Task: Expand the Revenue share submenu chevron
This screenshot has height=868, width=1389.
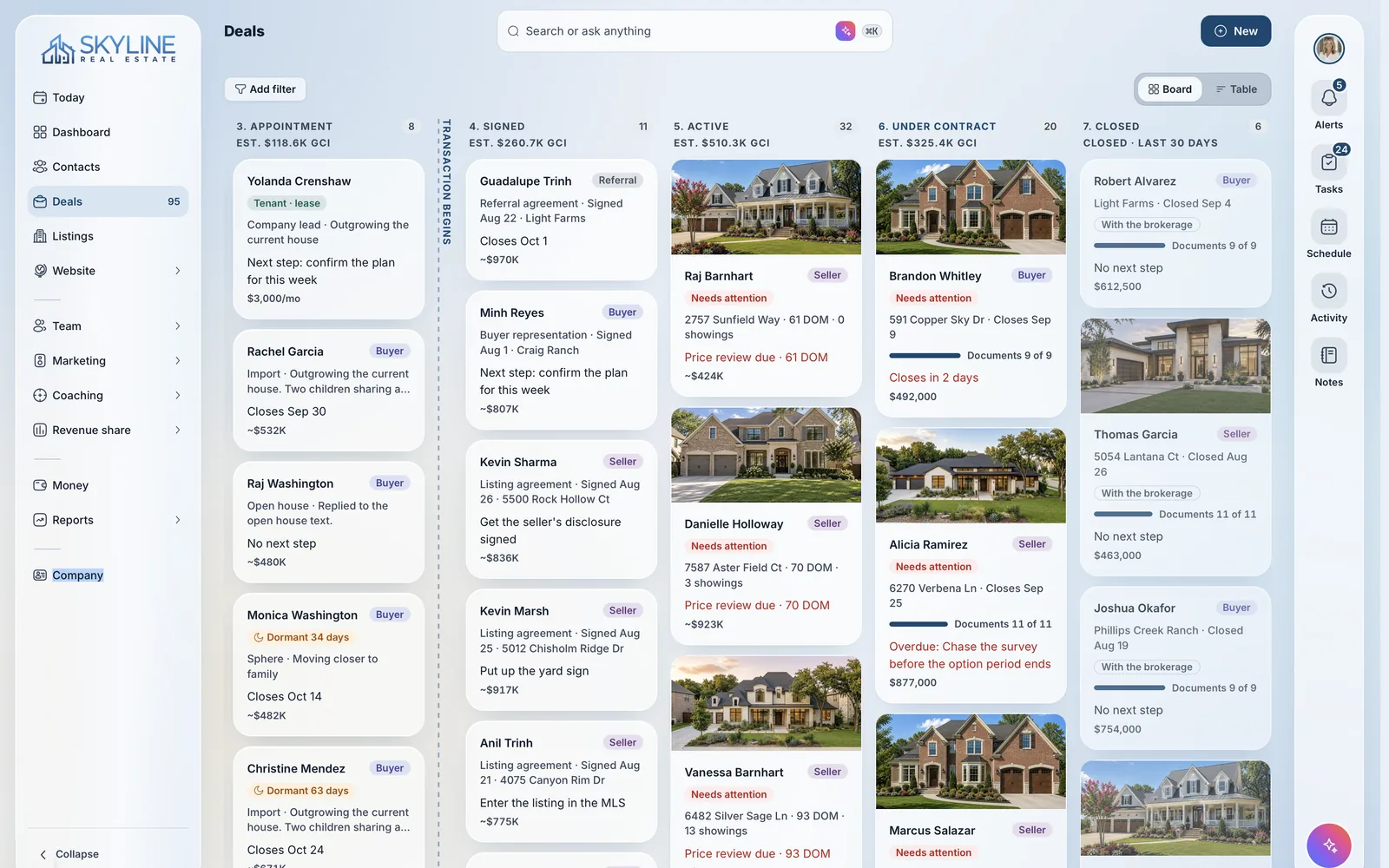Action: 178,431
